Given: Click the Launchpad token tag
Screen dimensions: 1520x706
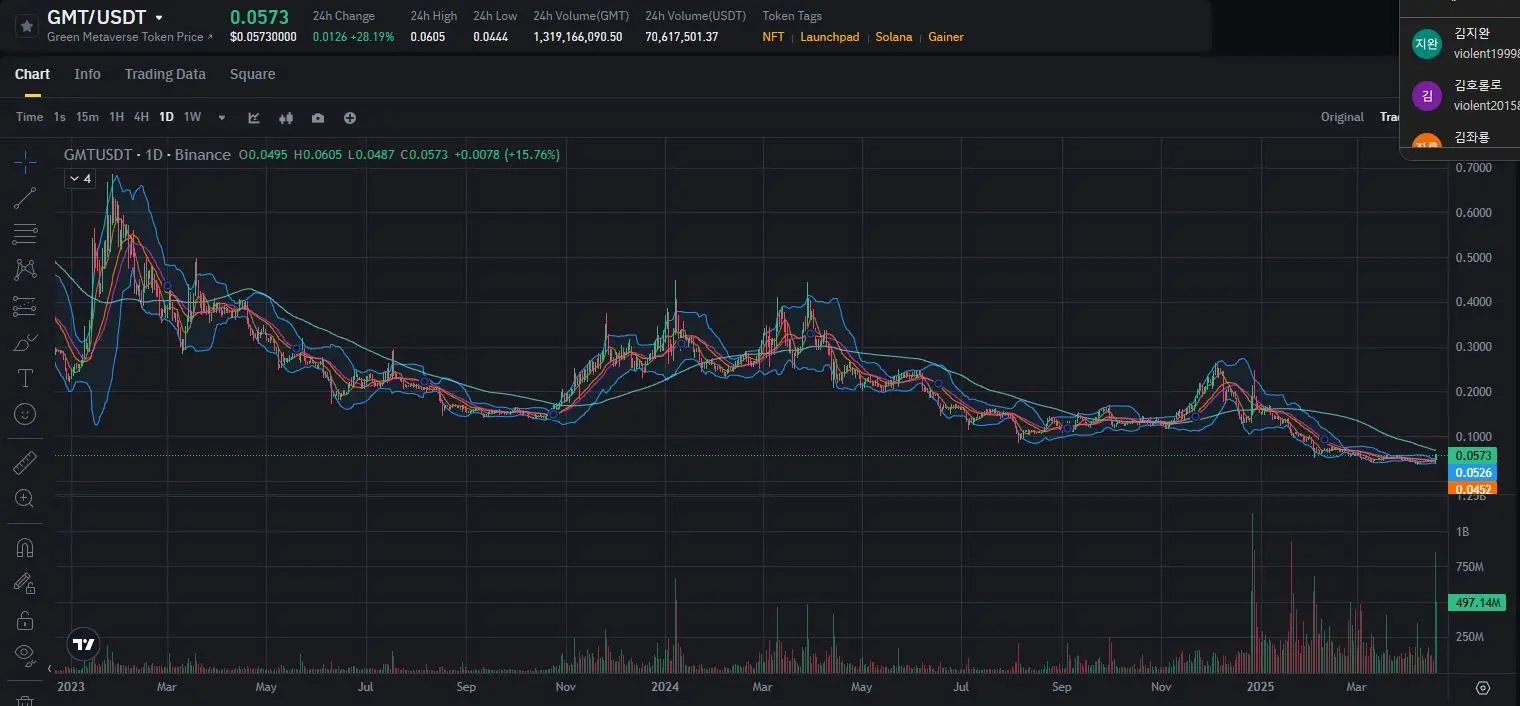Looking at the screenshot, I should click(829, 37).
